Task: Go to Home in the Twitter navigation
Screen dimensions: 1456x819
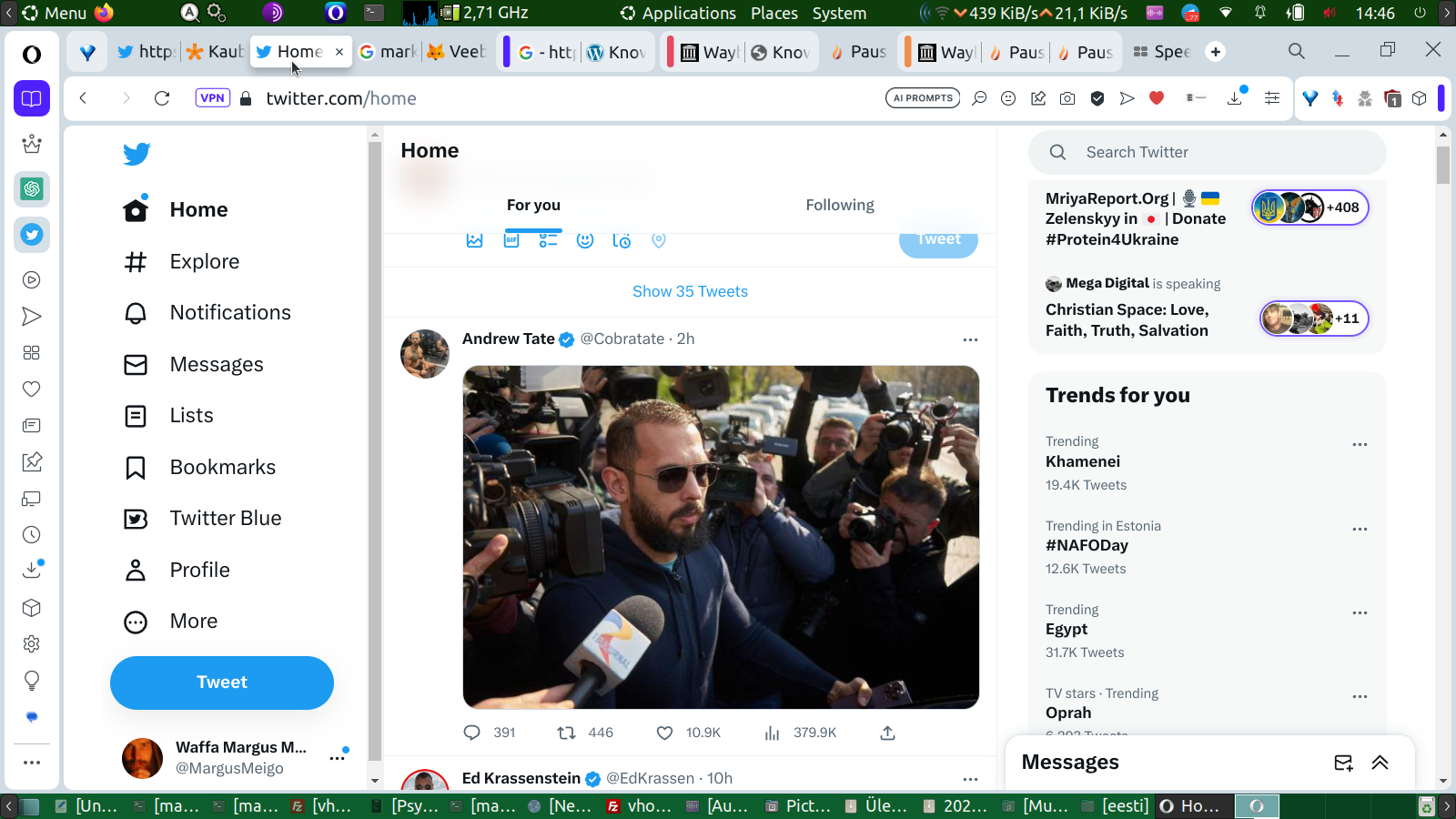Action: 176,210
